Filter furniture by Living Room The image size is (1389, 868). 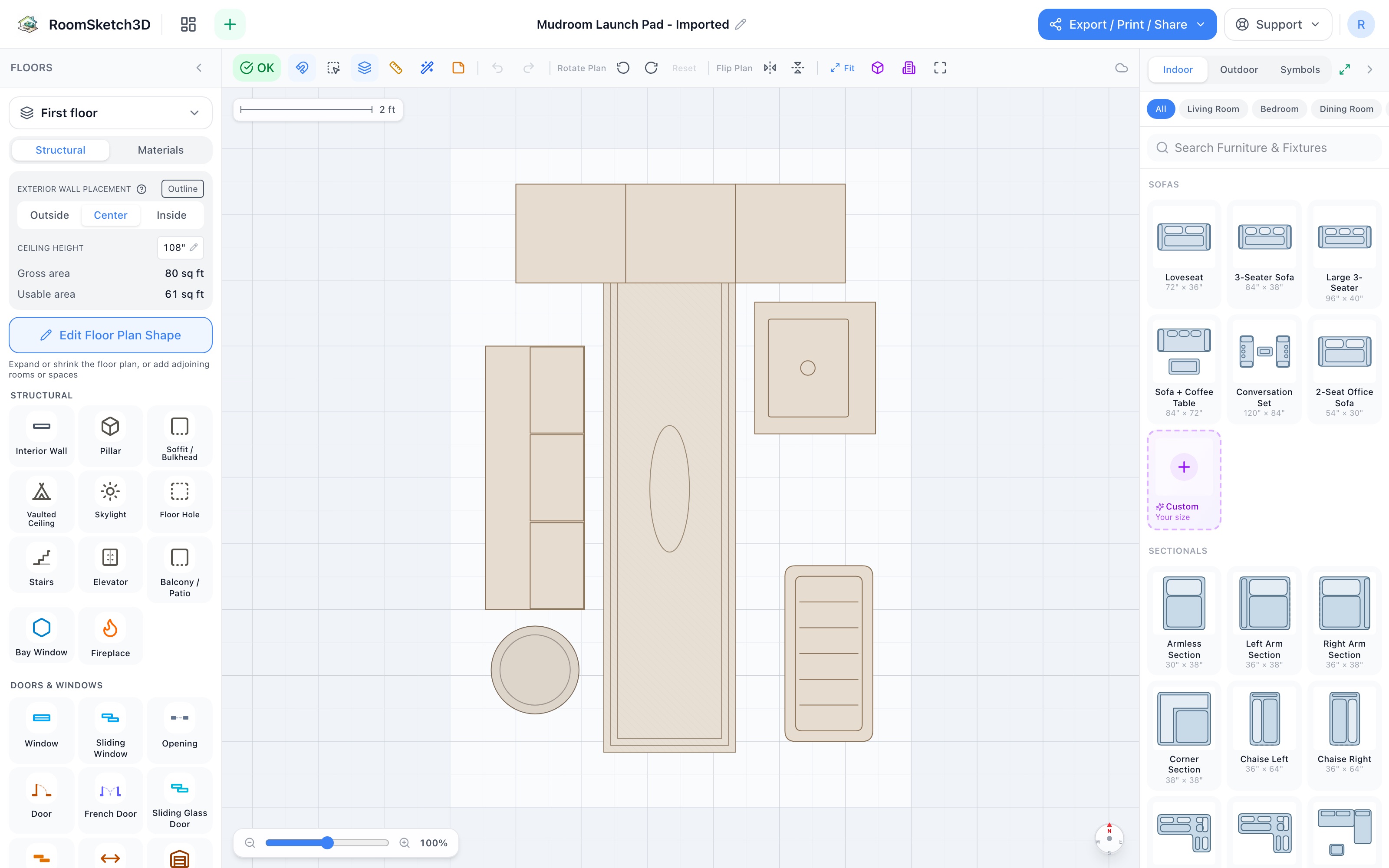[x=1213, y=109]
